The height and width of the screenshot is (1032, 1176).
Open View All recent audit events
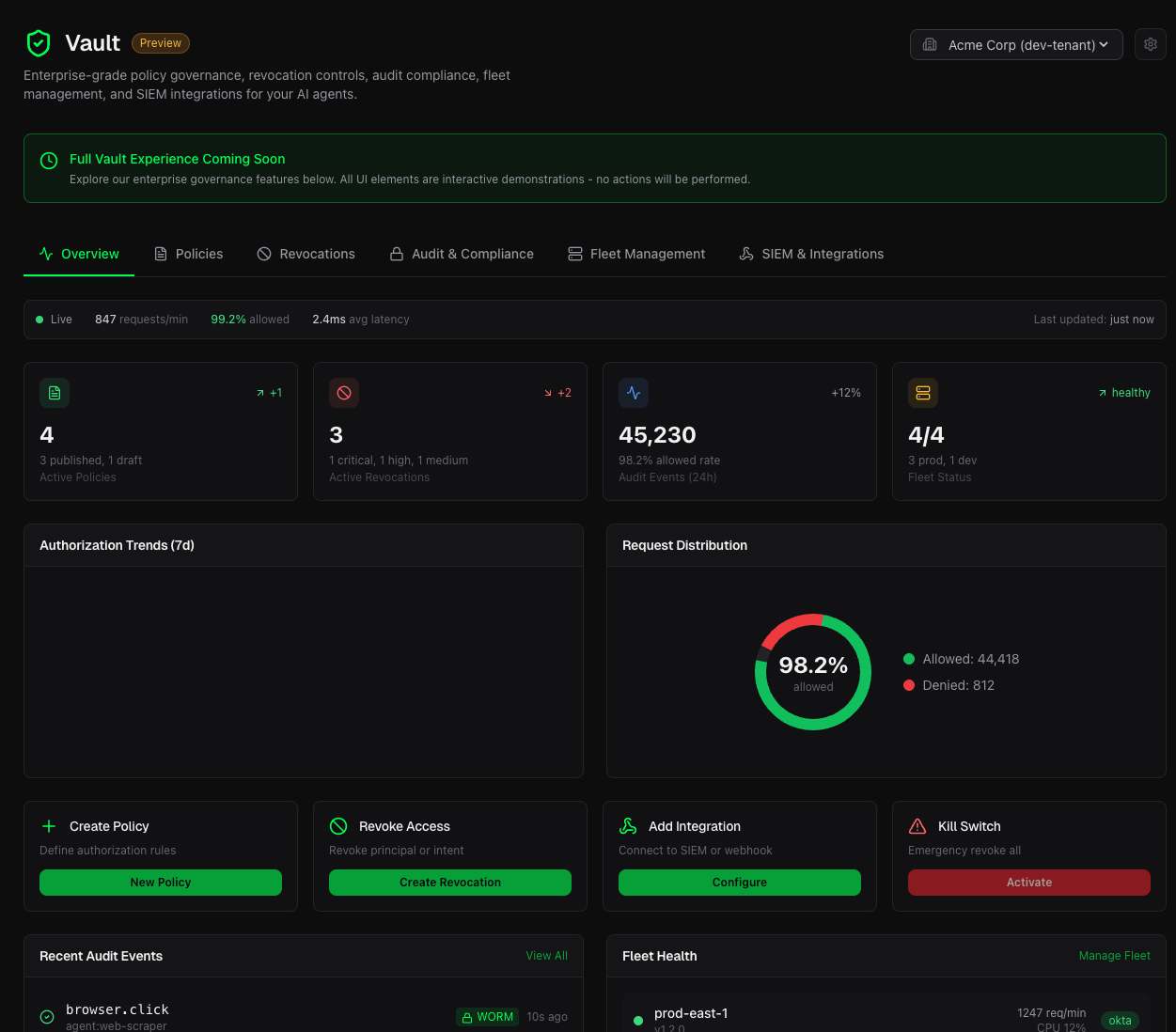click(546, 956)
